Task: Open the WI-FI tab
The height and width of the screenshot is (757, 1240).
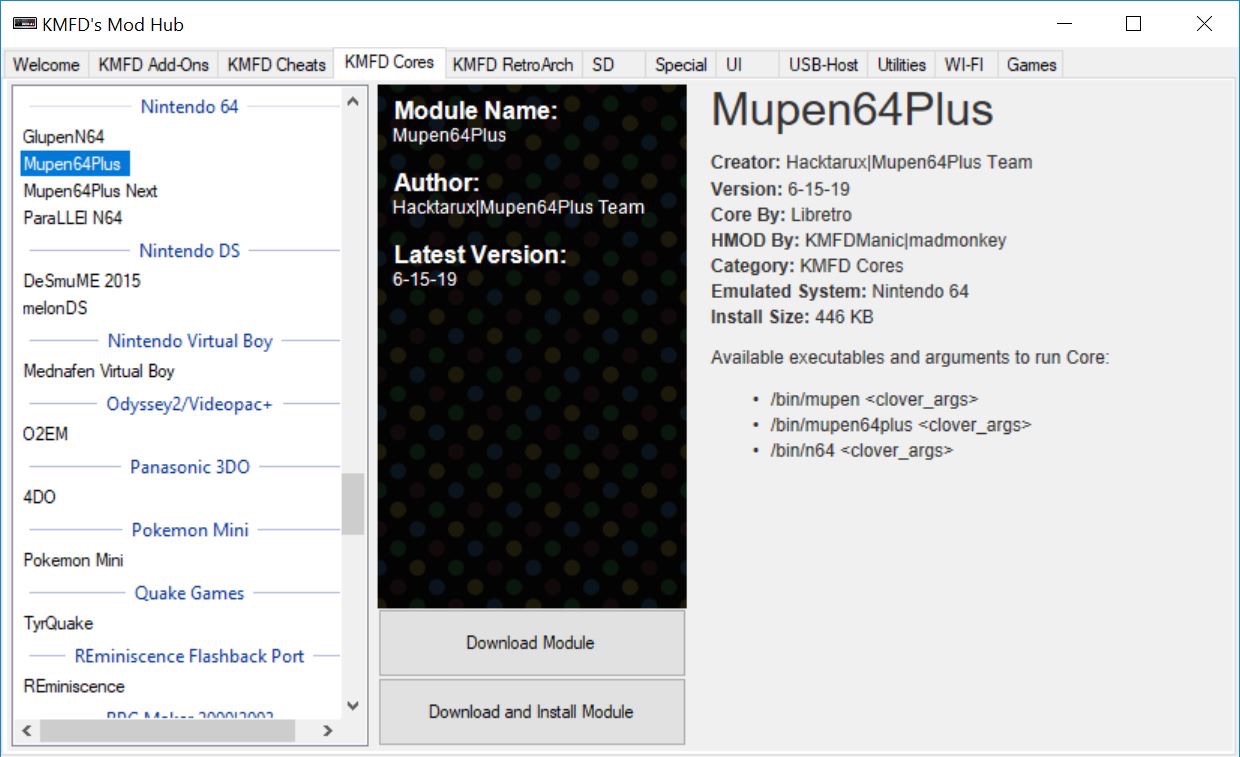Action: tap(965, 65)
